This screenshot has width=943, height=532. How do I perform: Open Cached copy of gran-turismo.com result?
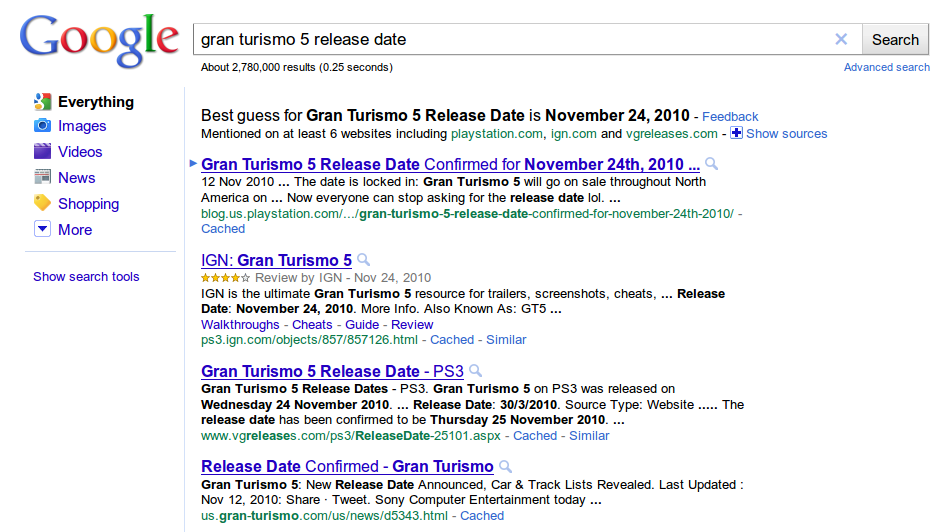click(482, 516)
